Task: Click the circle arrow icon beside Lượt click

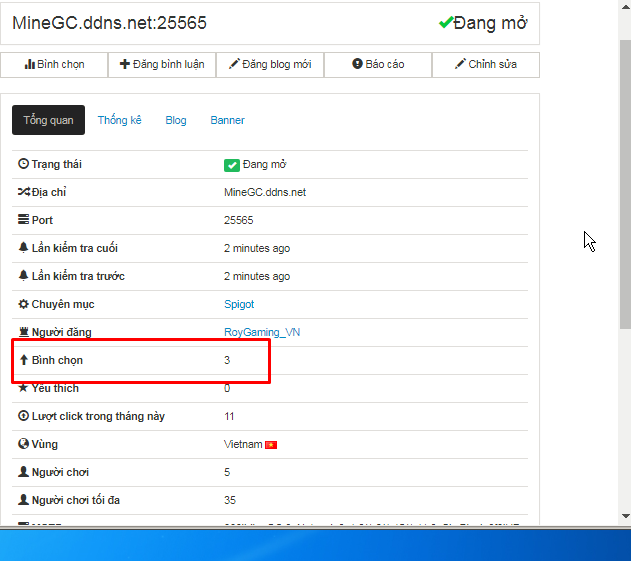Action: pyautogui.click(x=23, y=415)
